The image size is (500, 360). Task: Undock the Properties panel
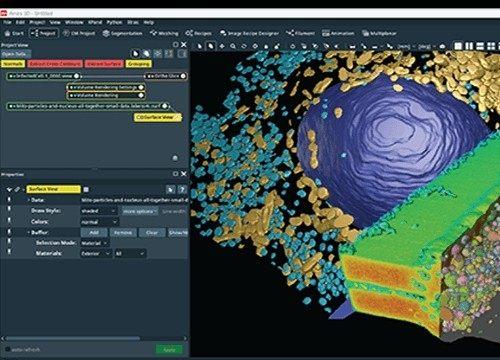click(x=176, y=174)
